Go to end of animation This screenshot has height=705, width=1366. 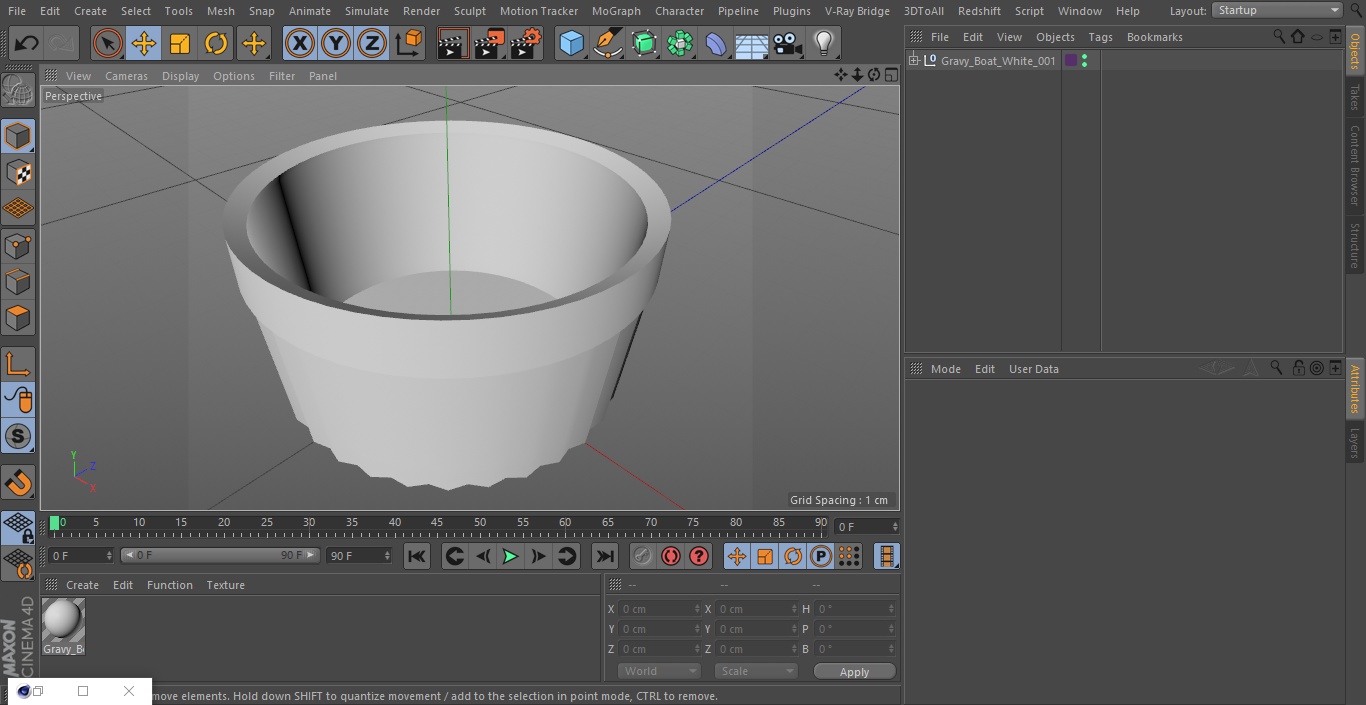[605, 556]
